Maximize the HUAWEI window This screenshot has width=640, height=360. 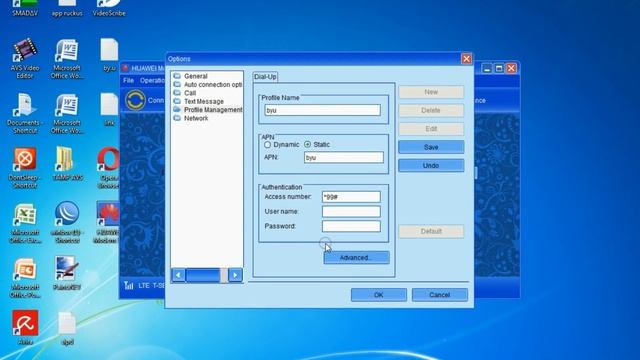click(x=499, y=68)
